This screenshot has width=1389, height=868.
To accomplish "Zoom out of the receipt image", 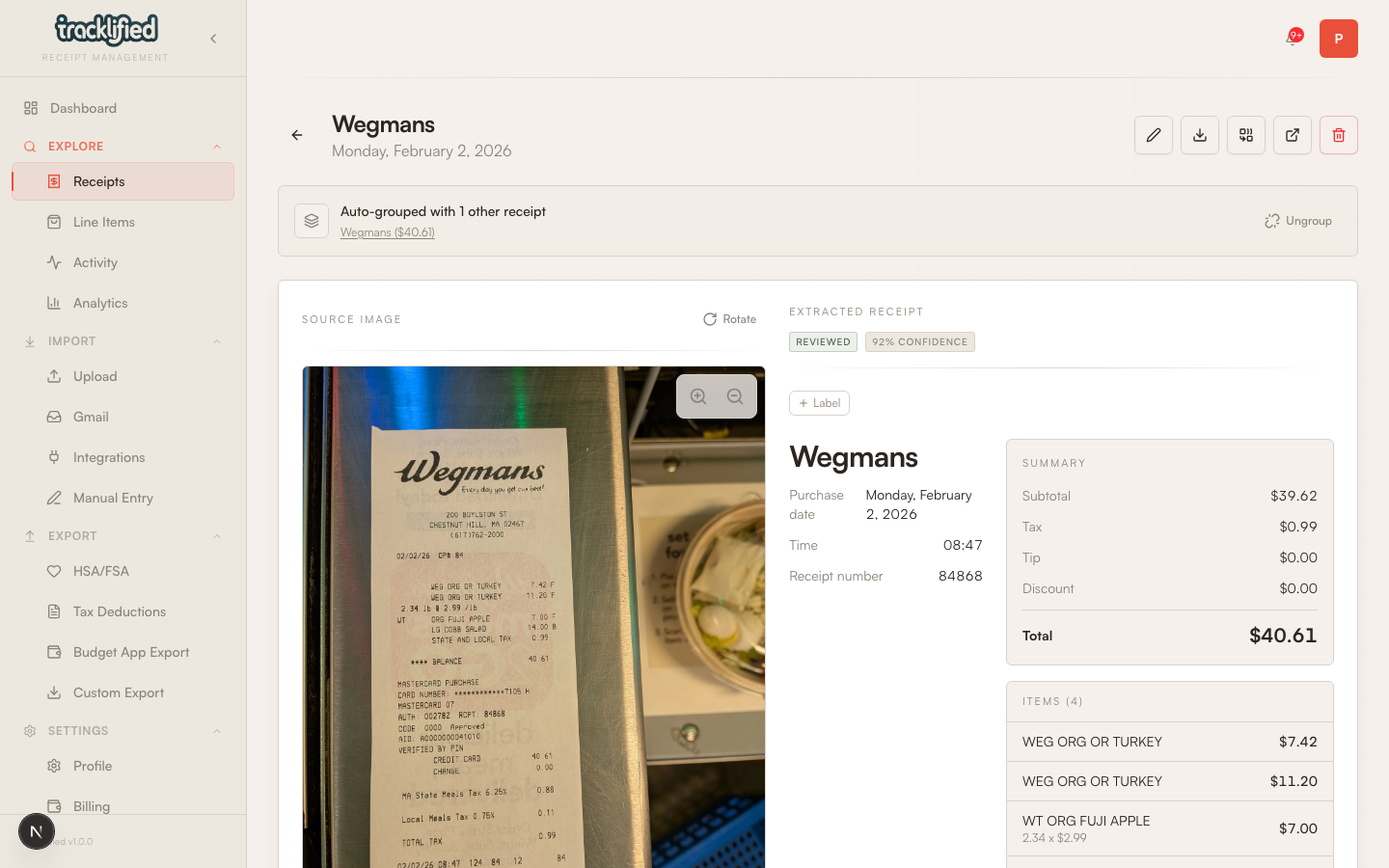I will (735, 396).
